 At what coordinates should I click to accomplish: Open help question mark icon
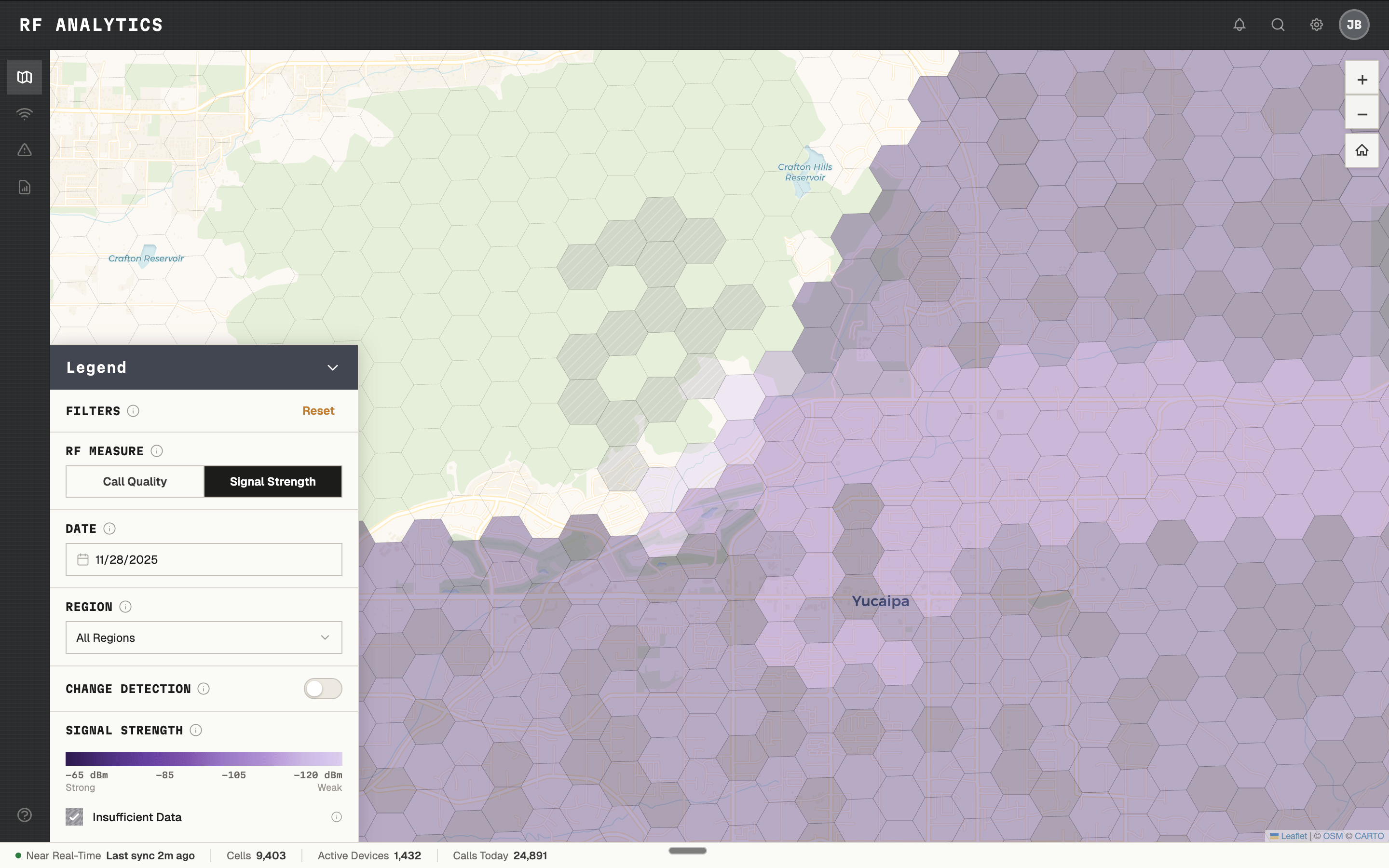24,814
